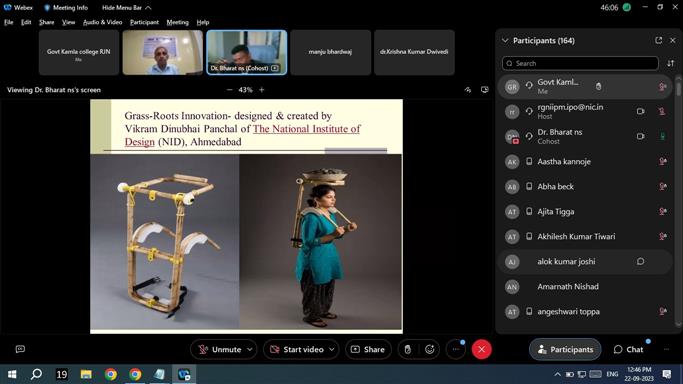
Task: Click the Unmute button
Action: (x=220, y=349)
